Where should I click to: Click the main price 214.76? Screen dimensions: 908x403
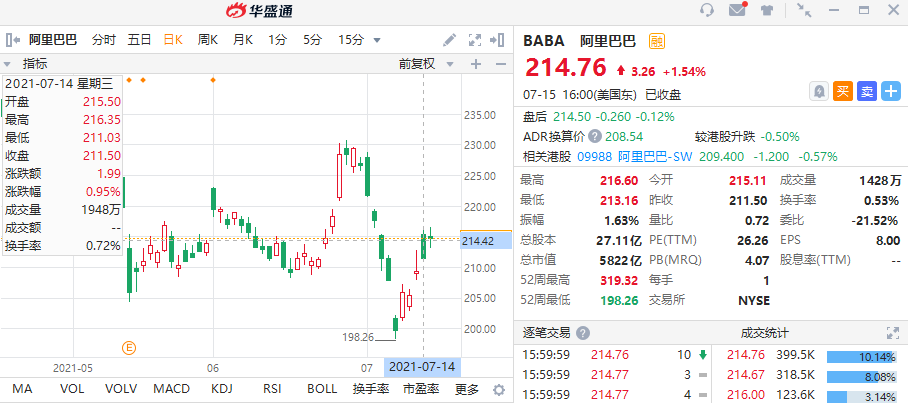tap(565, 68)
